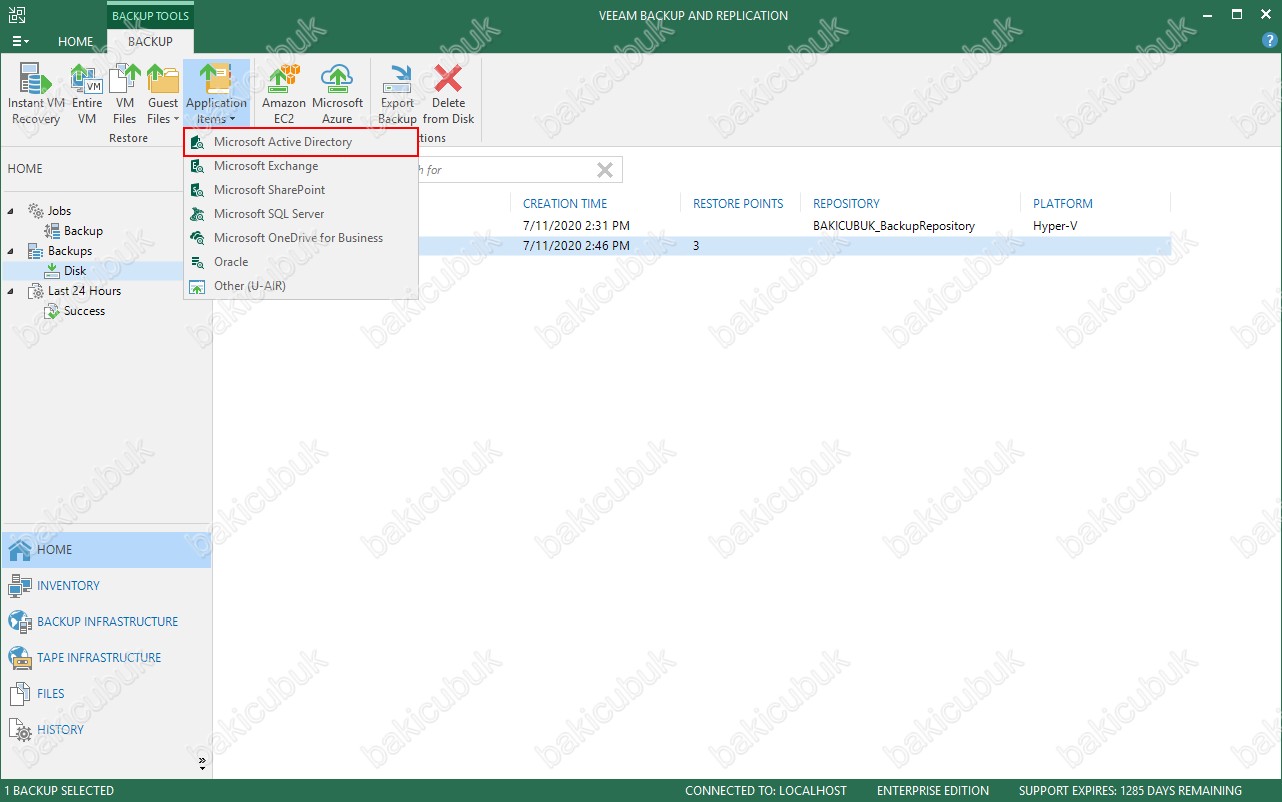Image resolution: width=1282 pixels, height=802 pixels.
Task: Choose Oracle from the dropdown menu
Action: pyautogui.click(x=301, y=262)
